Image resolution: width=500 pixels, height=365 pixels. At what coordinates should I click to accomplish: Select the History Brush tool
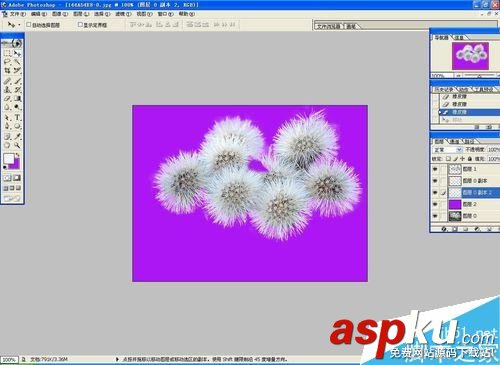(x=17, y=90)
